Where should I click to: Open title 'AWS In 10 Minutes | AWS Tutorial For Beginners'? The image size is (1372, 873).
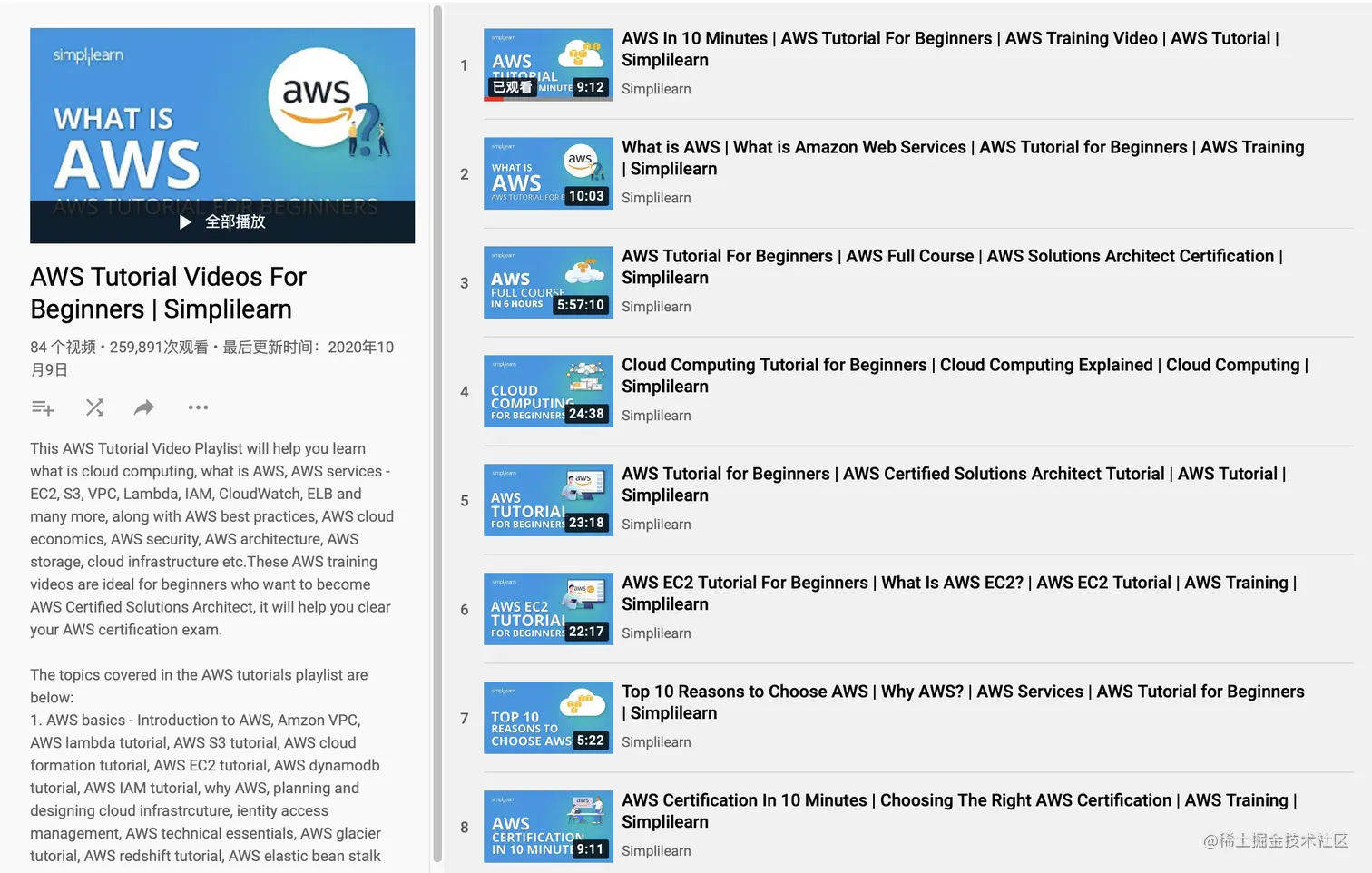point(950,49)
